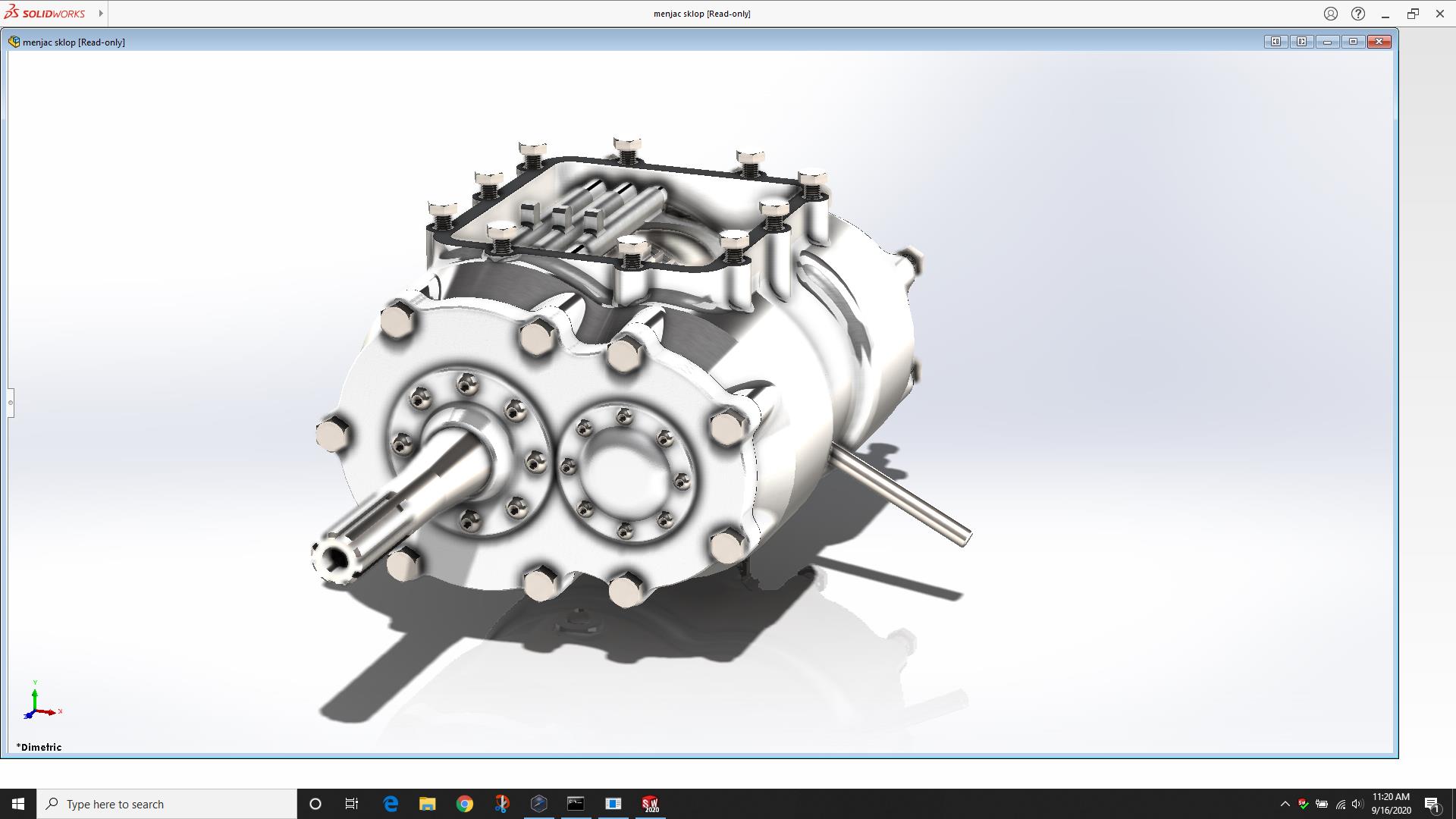Open the Windows notification center
Image resolution: width=1456 pixels, height=819 pixels.
(x=1432, y=804)
